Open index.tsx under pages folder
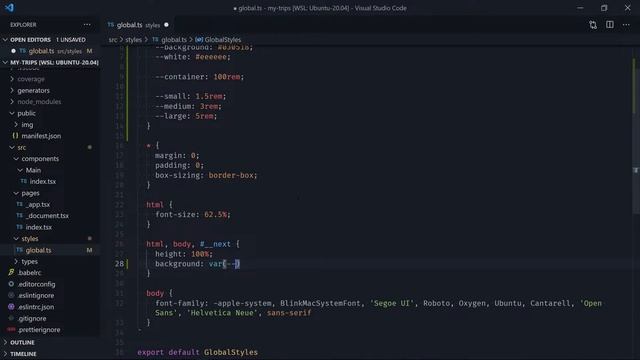Image resolution: width=640 pixels, height=360 pixels. click(50, 227)
